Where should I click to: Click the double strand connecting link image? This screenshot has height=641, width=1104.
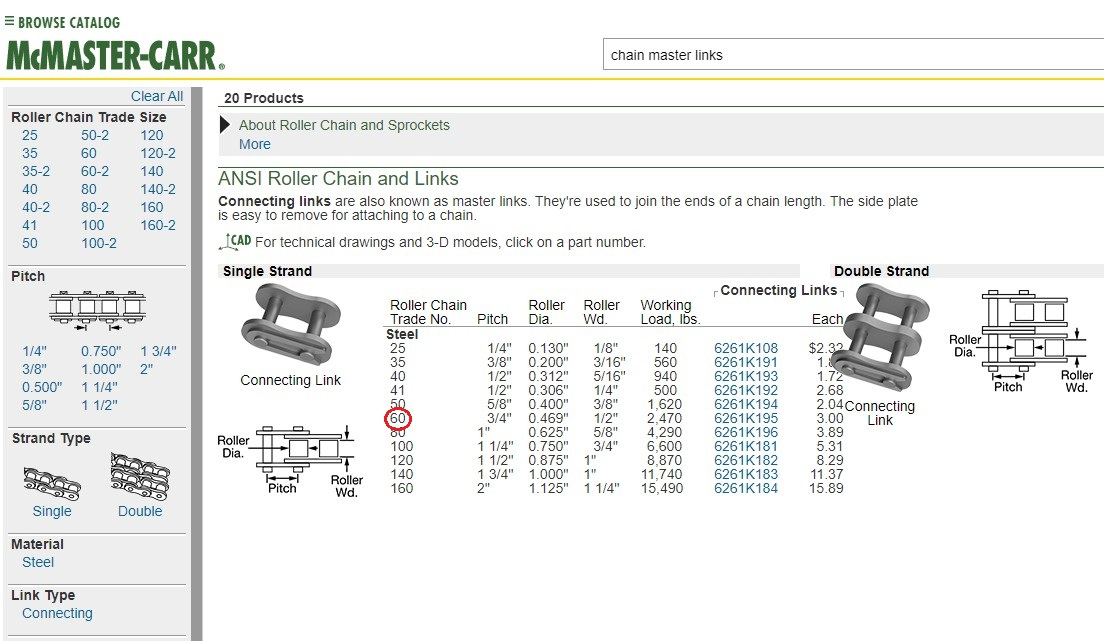pos(880,337)
